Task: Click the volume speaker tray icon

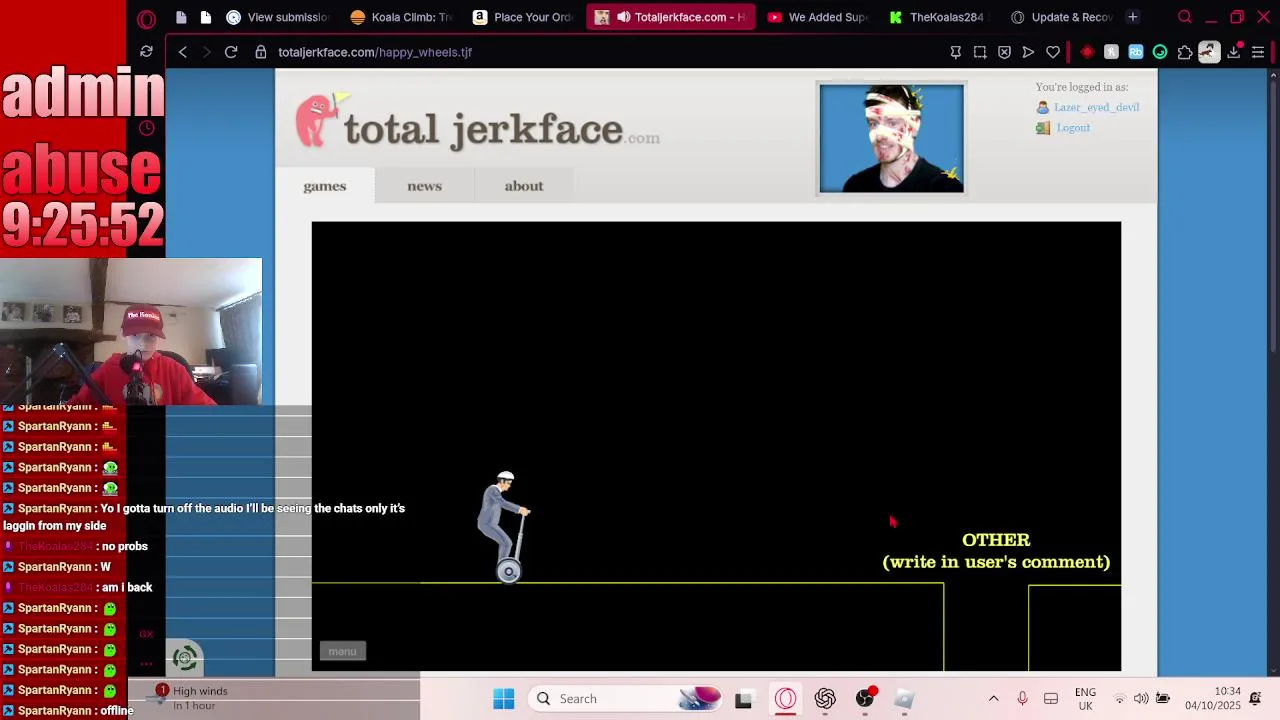Action: tap(1141, 698)
